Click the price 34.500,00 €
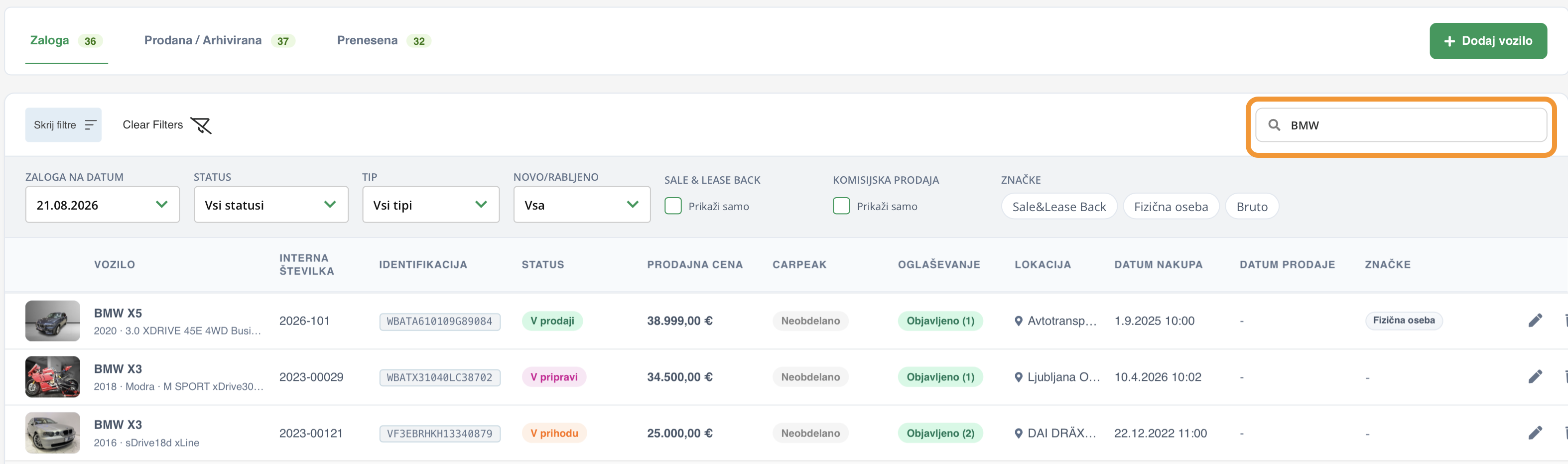 [x=679, y=377]
